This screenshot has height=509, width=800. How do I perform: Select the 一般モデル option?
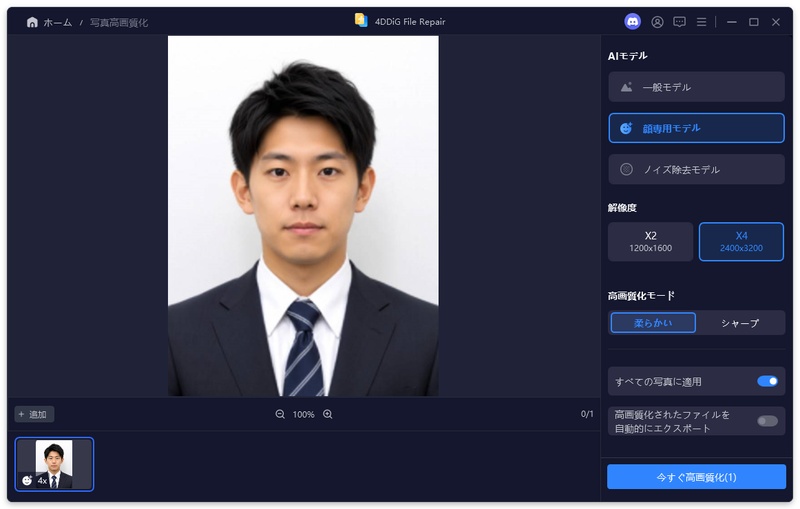coord(696,87)
